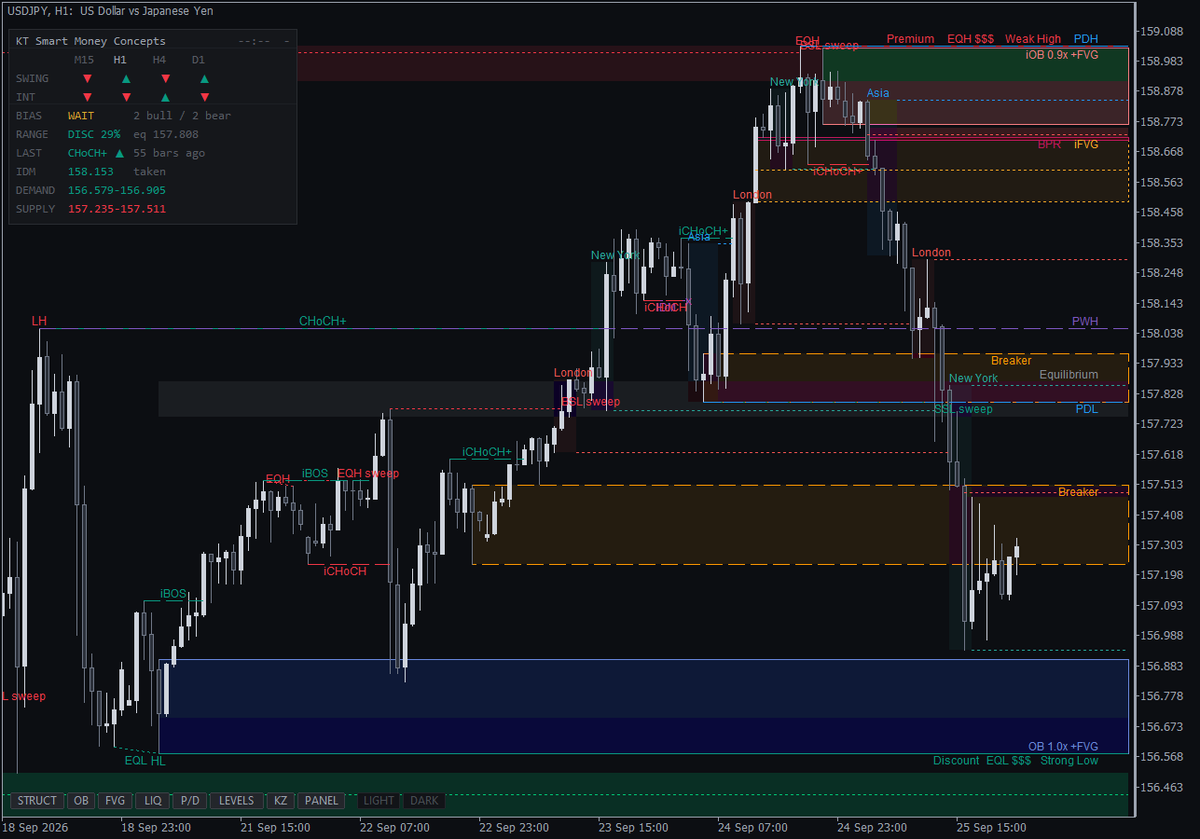Select the H1 timeframe column header
1200x839 pixels.
pos(121,60)
